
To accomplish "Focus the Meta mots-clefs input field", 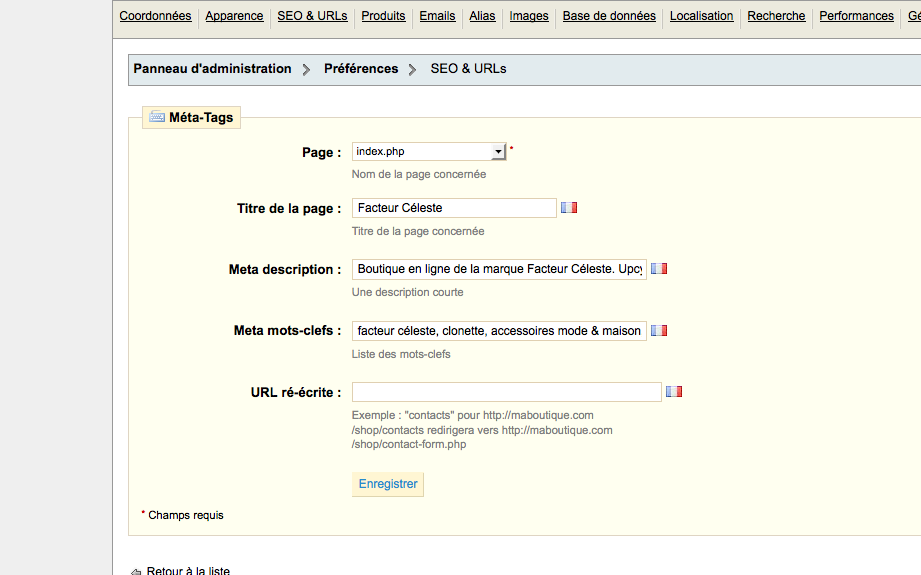I will [x=499, y=331].
